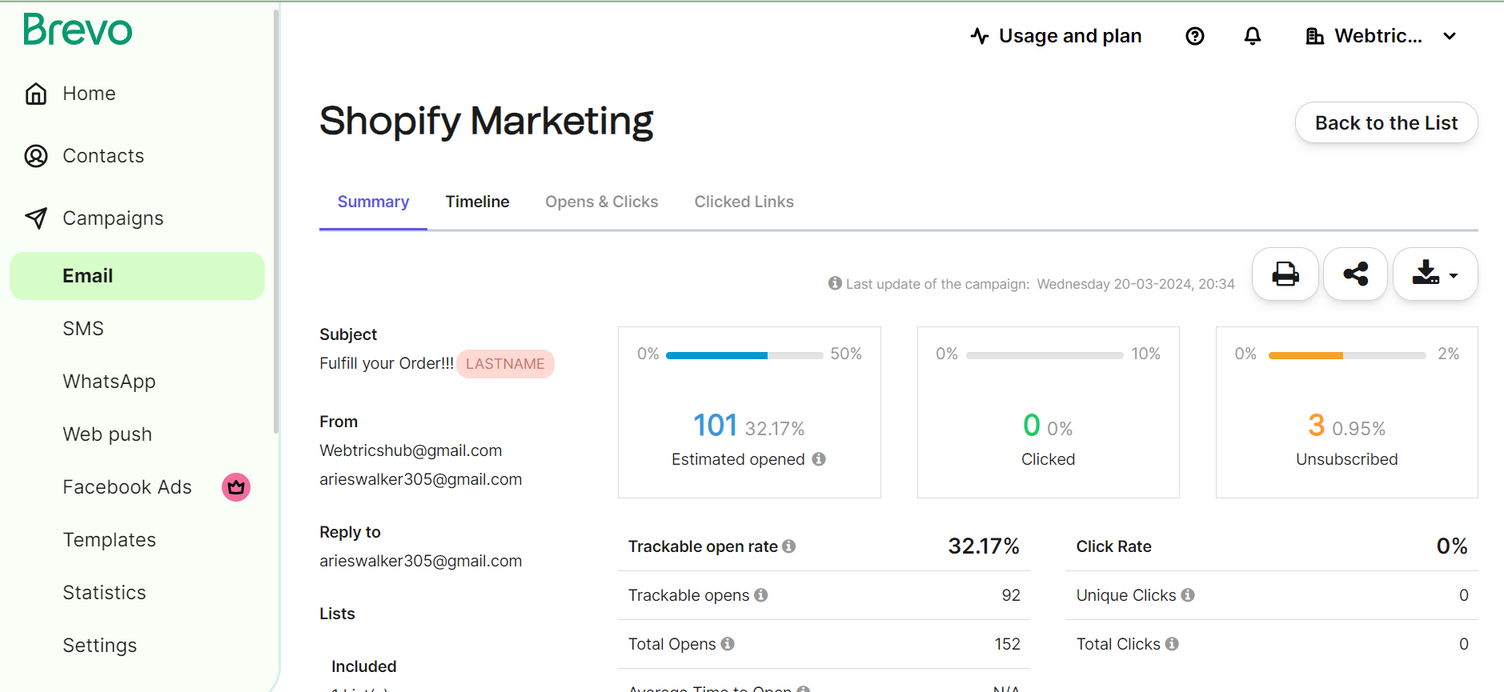The image size is (1504, 692).
Task: Click info icon beside Unique Clicks
Action: pos(1188,595)
